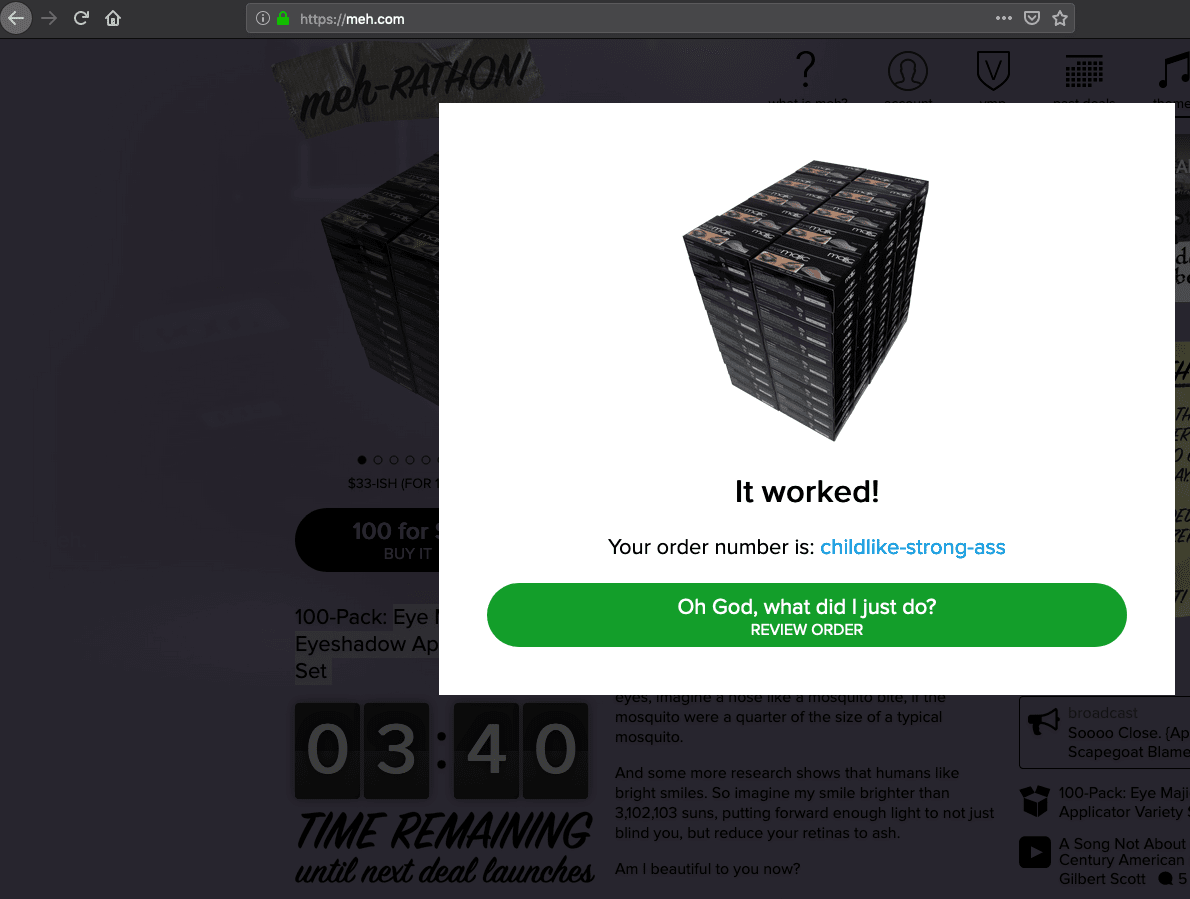Select the first carousel dot indicator
The image size is (1190, 899).
click(362, 460)
